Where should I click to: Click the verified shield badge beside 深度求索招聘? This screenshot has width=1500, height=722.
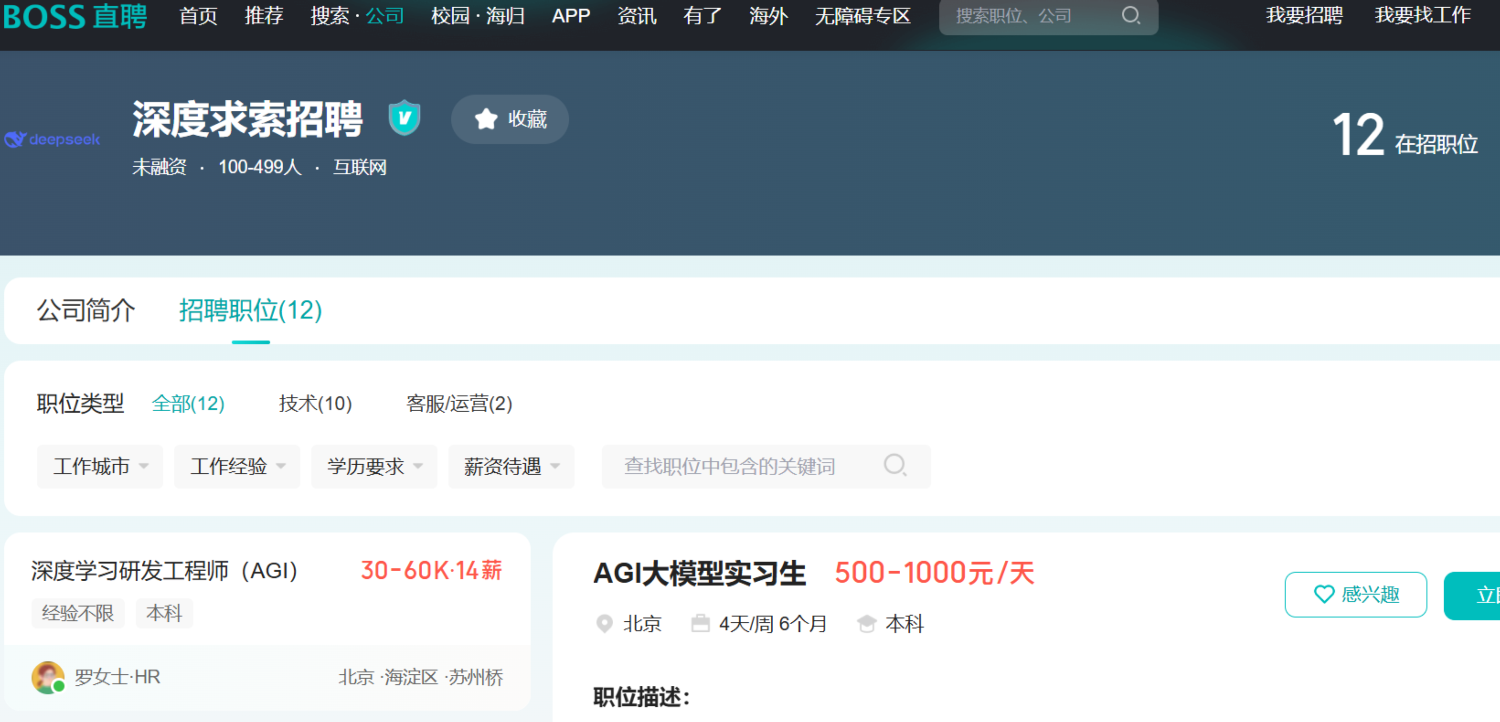(x=404, y=118)
